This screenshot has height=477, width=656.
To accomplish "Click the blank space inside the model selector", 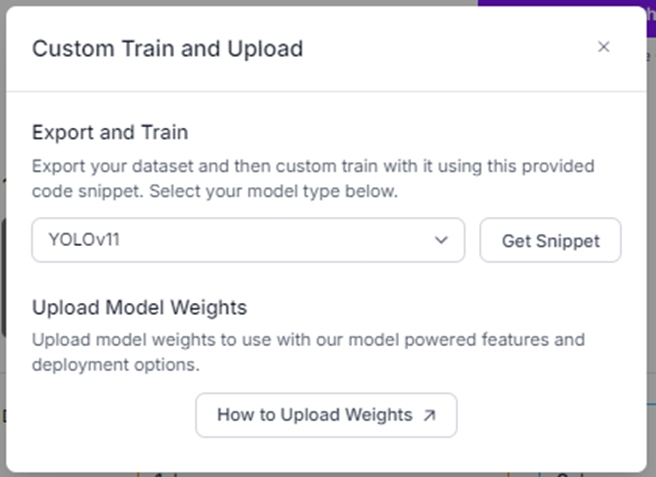I will tap(300, 240).
